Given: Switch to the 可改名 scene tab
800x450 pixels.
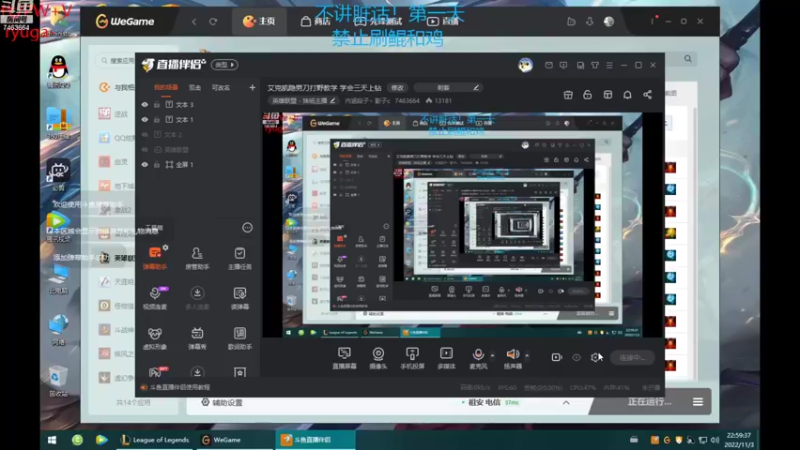Looking at the screenshot, I should point(220,88).
